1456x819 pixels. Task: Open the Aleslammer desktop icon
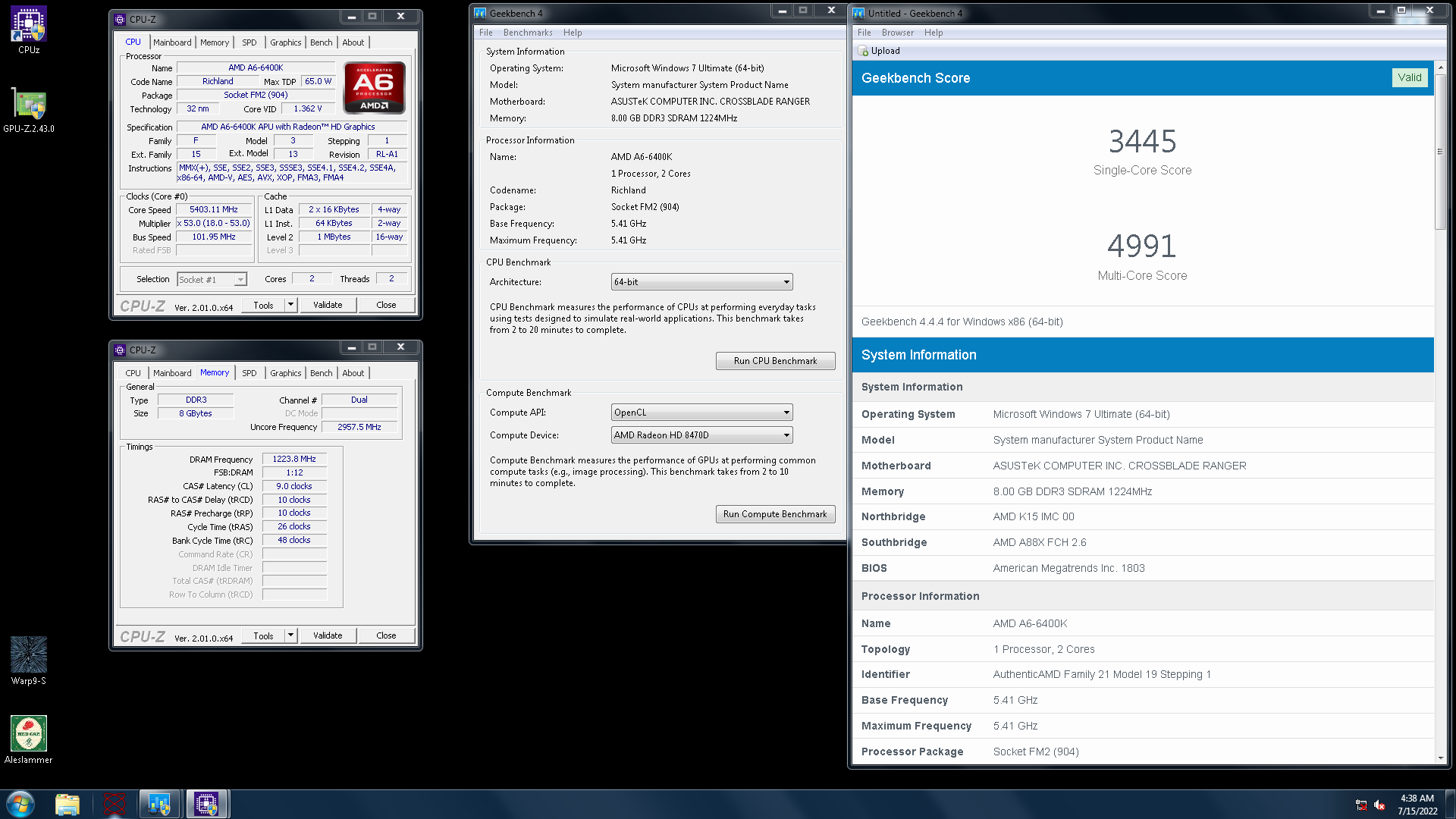pos(29,739)
